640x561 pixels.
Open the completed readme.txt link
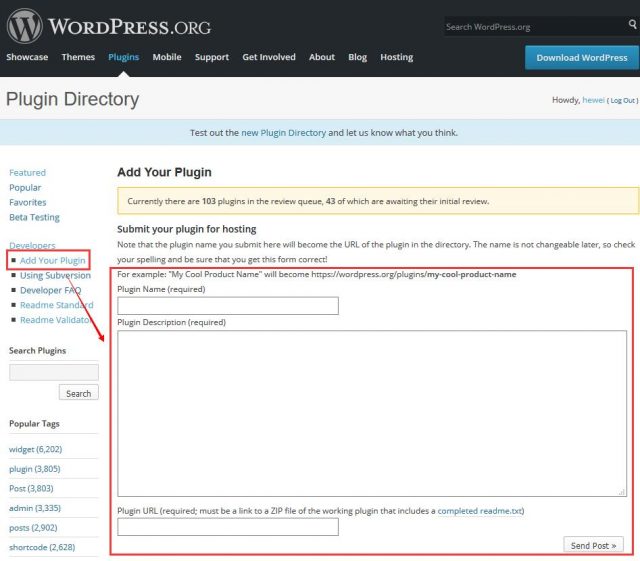480,511
